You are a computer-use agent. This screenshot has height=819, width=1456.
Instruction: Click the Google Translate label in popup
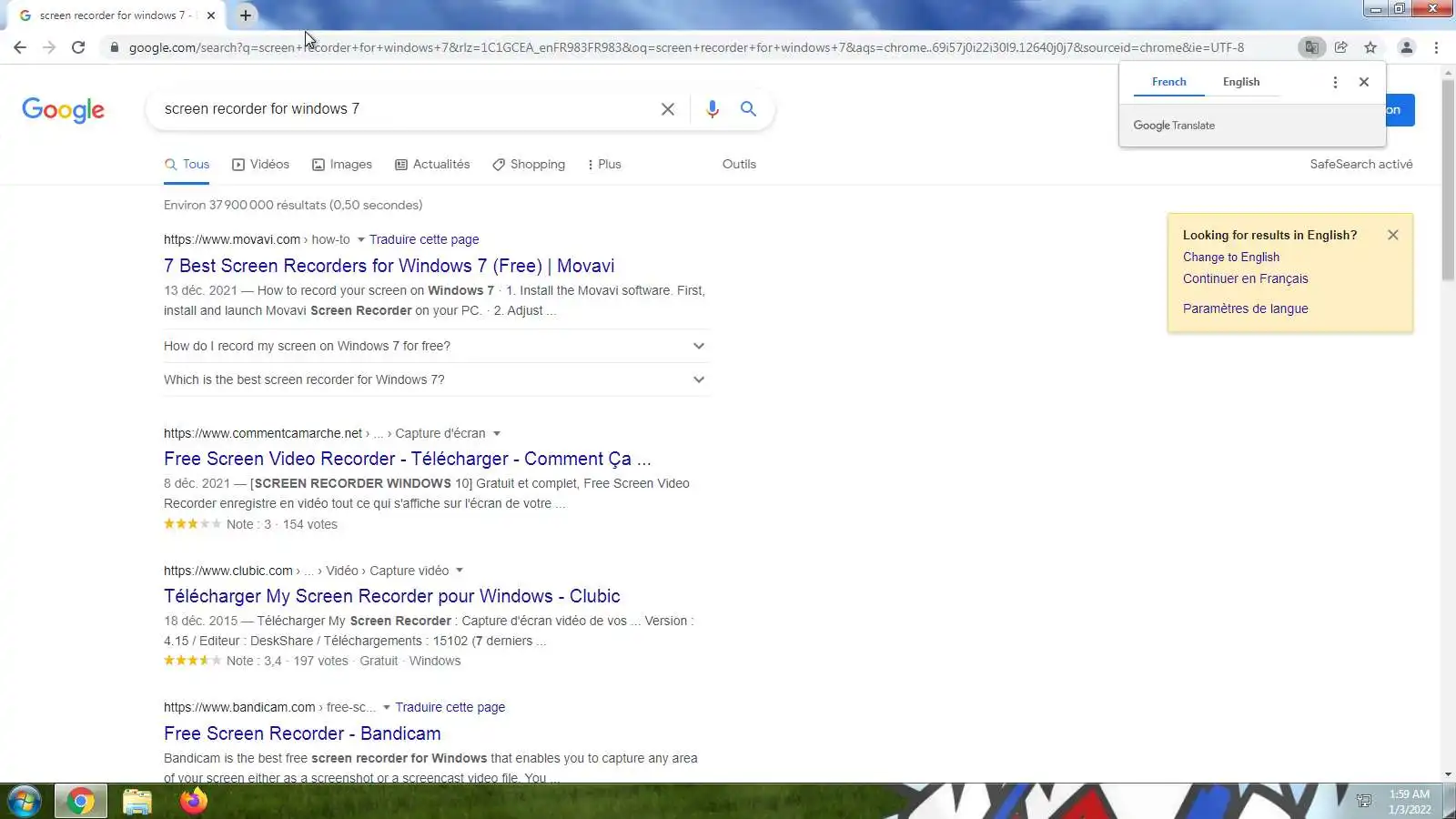tap(1174, 126)
